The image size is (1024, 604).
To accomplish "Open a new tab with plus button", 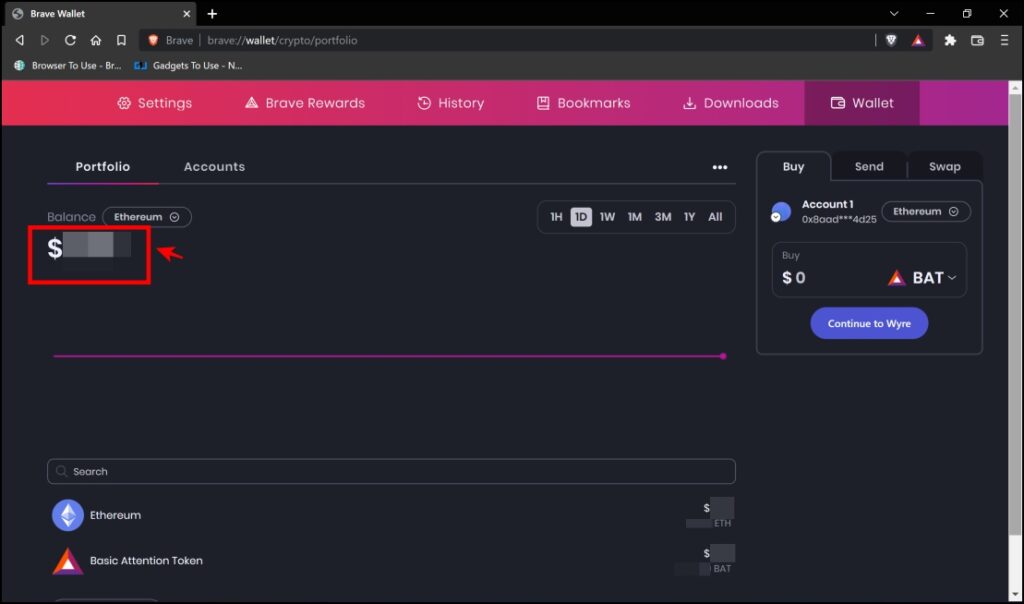I will [x=212, y=14].
